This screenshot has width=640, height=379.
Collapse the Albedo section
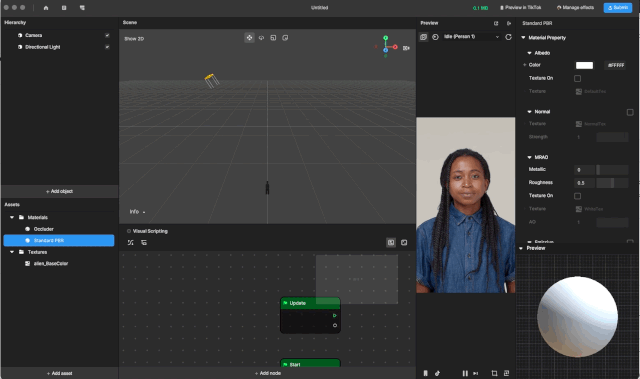529,53
